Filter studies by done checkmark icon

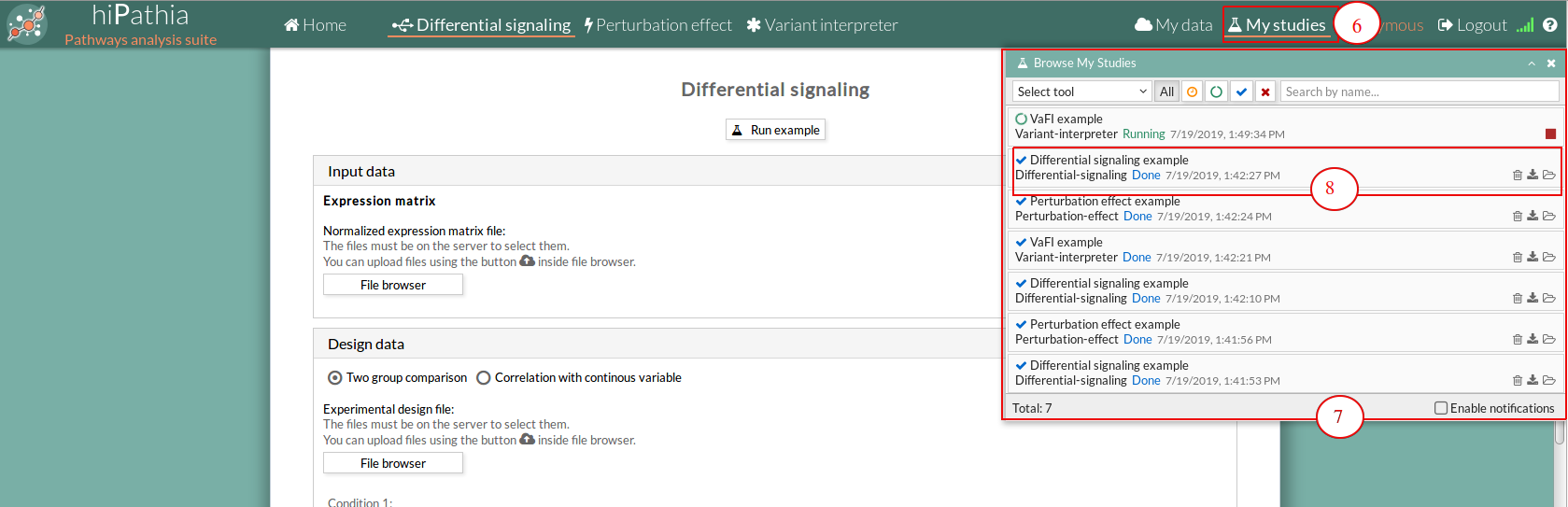[x=1241, y=92]
